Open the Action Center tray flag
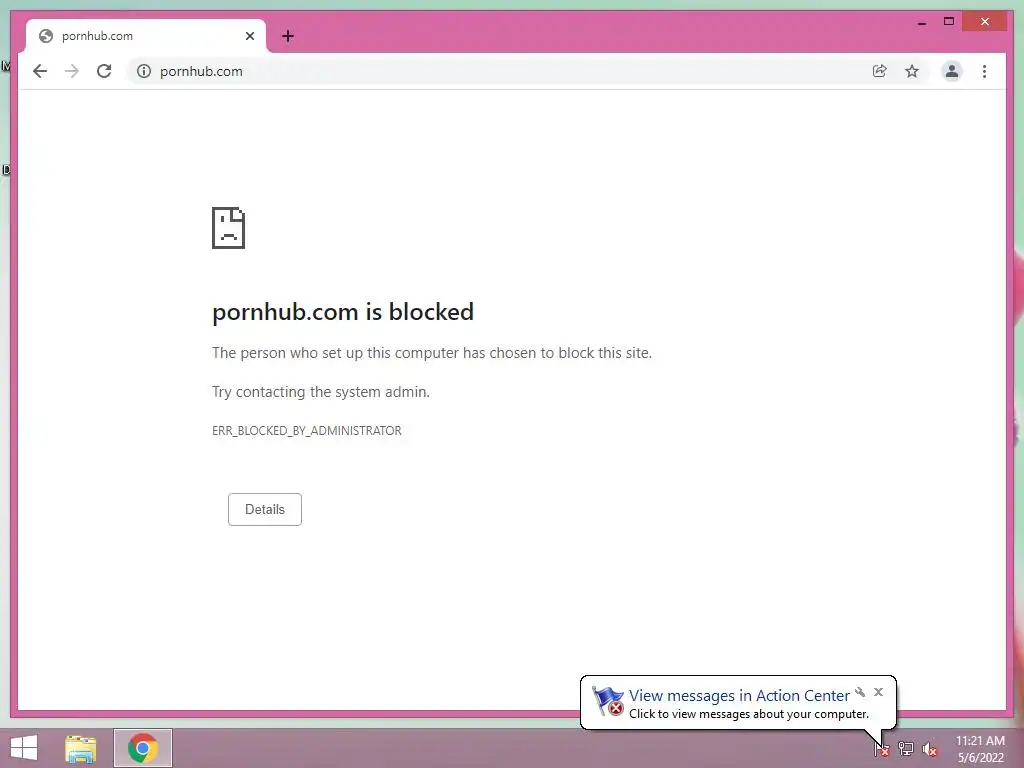 (882, 749)
